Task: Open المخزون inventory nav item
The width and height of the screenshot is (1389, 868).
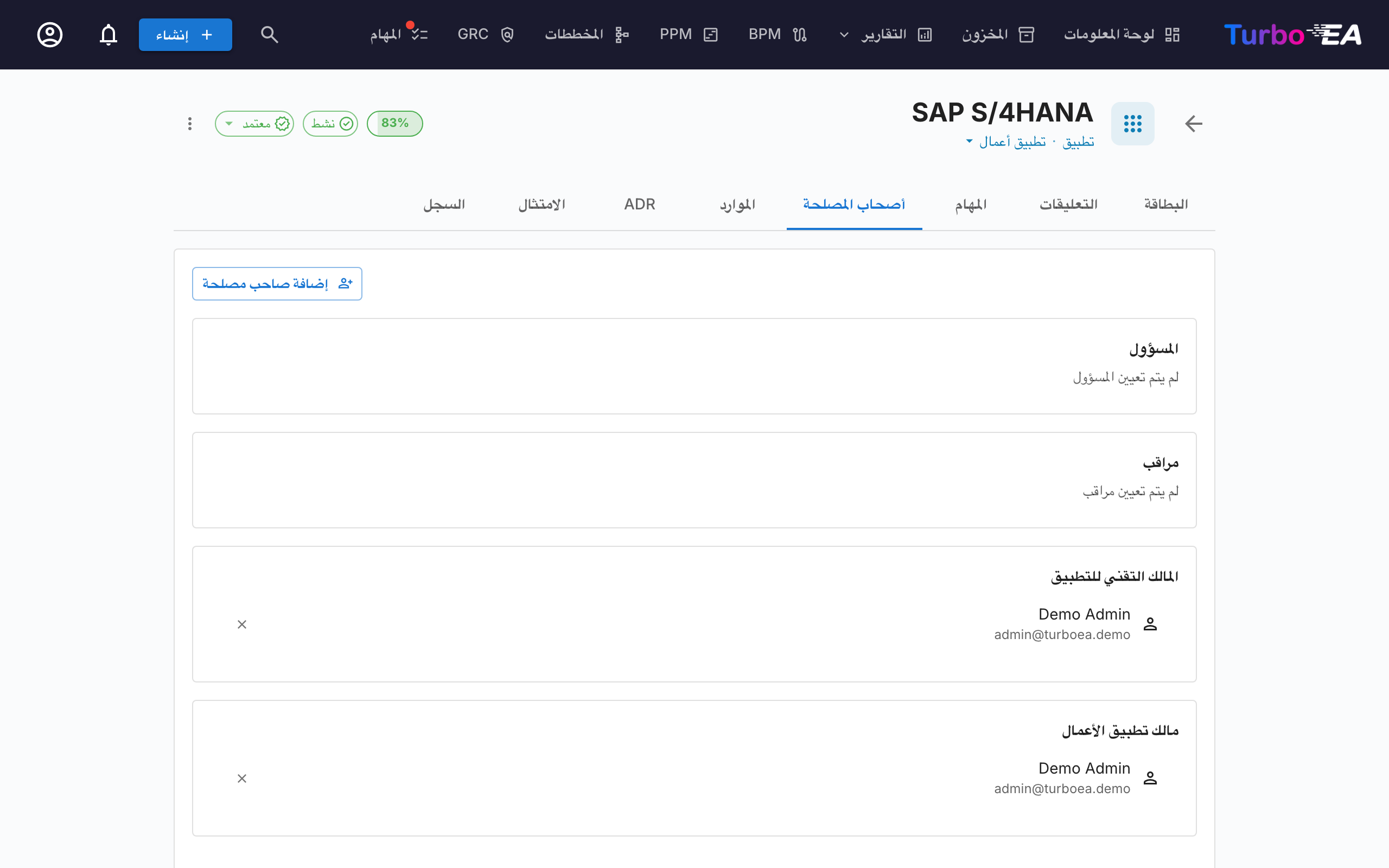Action: (x=998, y=34)
